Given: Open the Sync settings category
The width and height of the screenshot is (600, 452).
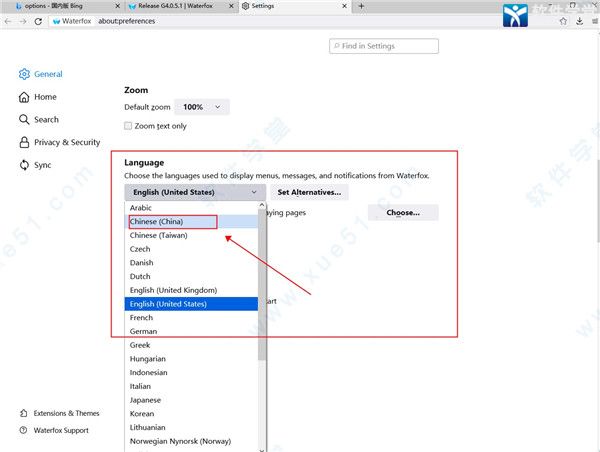Looking at the screenshot, I should (35, 165).
